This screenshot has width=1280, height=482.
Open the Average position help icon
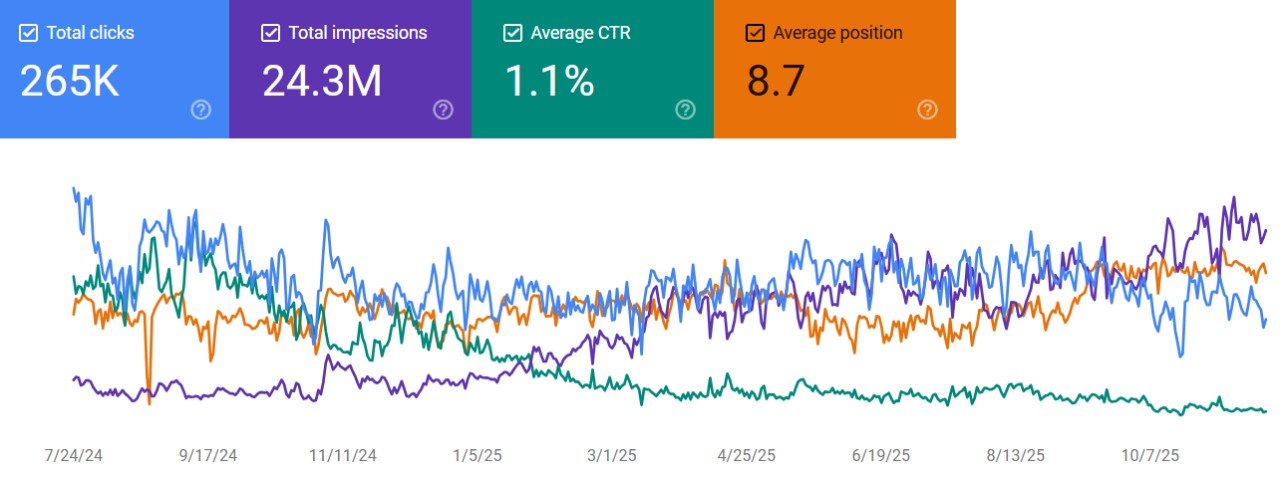click(x=927, y=110)
